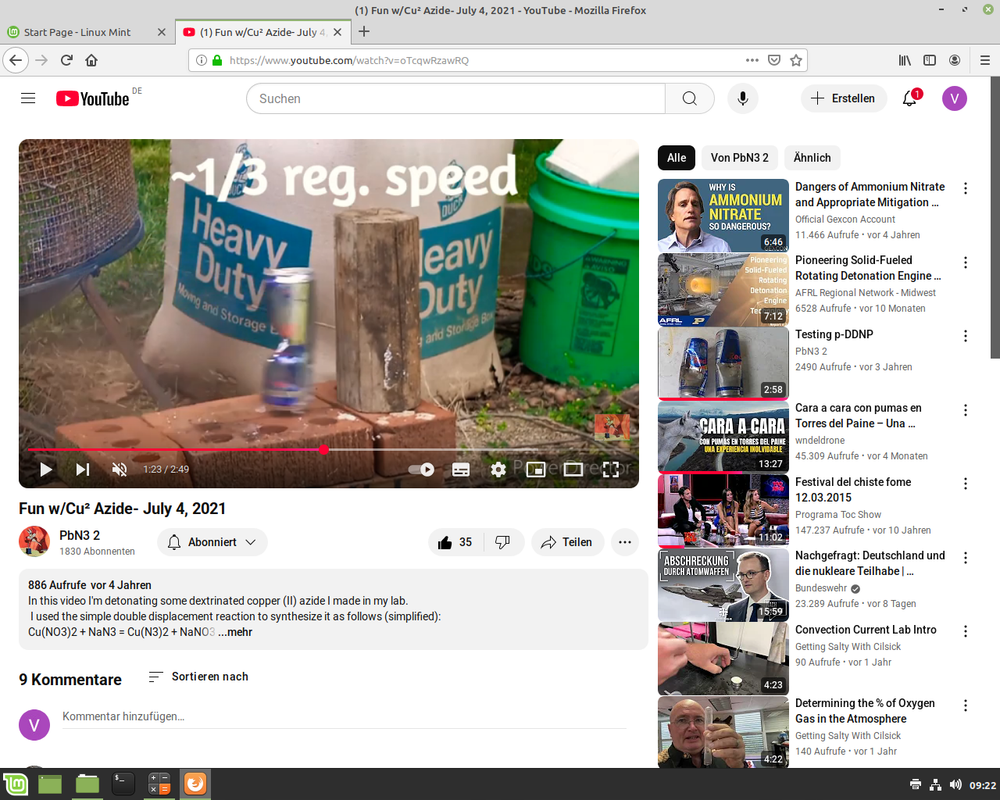Open the Convection Current Lab Intro title
This screenshot has width=1000, height=800.
pos(865,630)
